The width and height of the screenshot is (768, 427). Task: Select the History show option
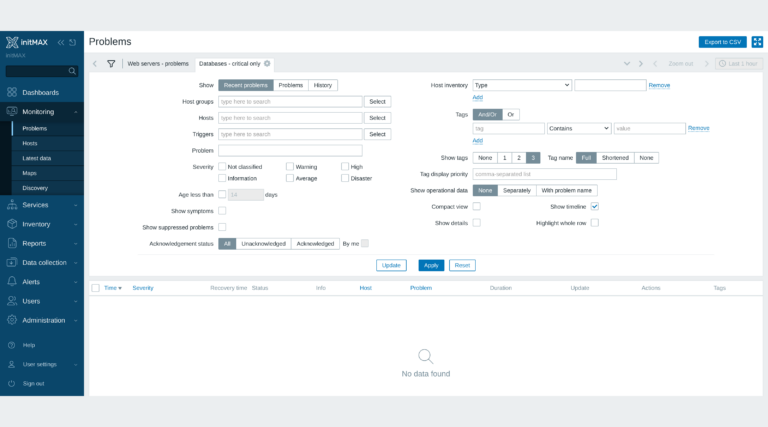(x=323, y=85)
